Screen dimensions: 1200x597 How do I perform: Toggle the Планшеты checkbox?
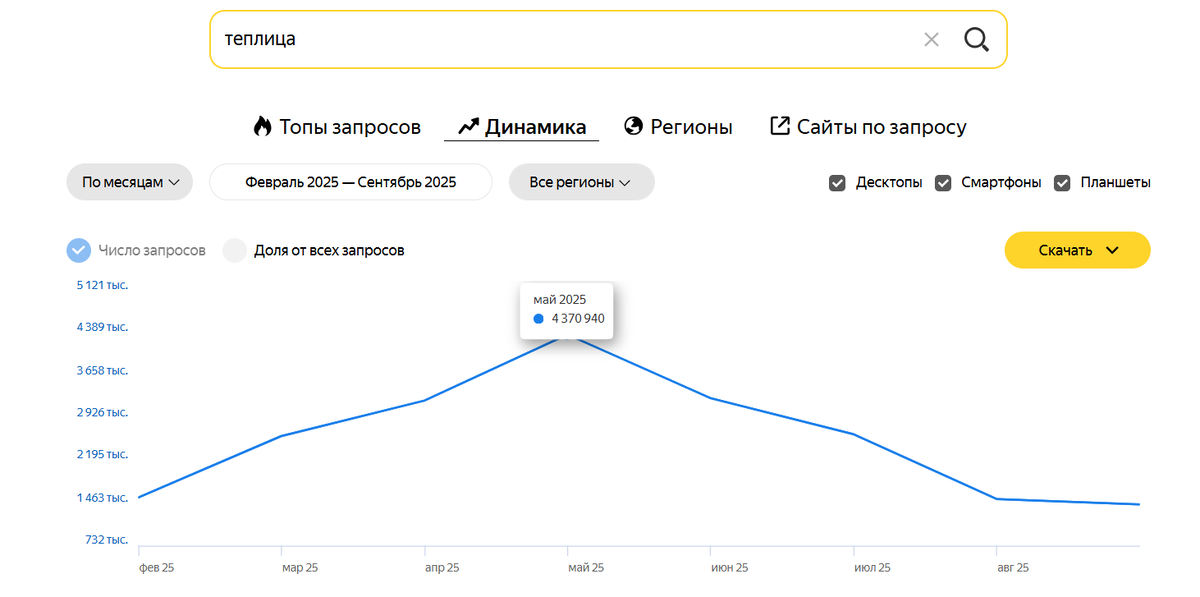(x=1062, y=183)
